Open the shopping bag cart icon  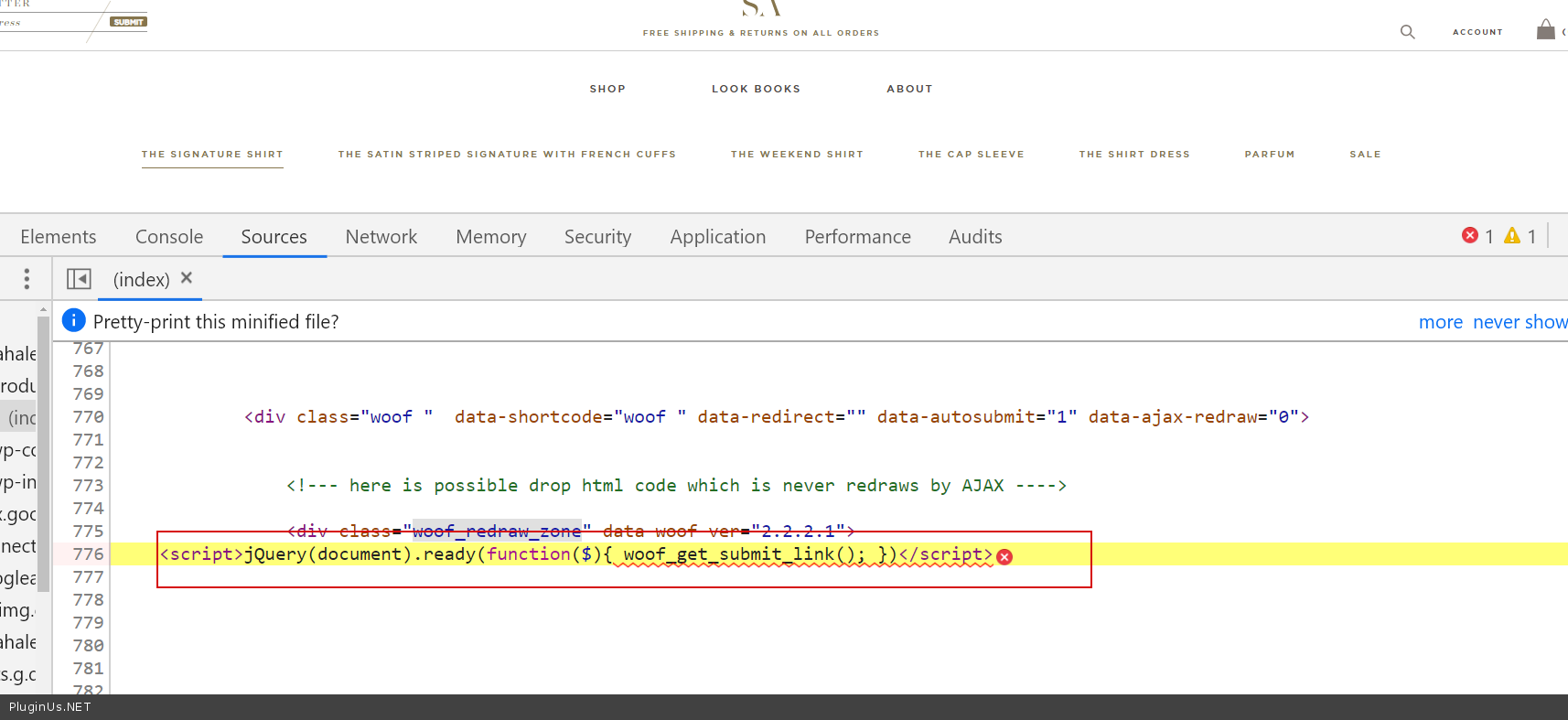pyautogui.click(x=1545, y=30)
